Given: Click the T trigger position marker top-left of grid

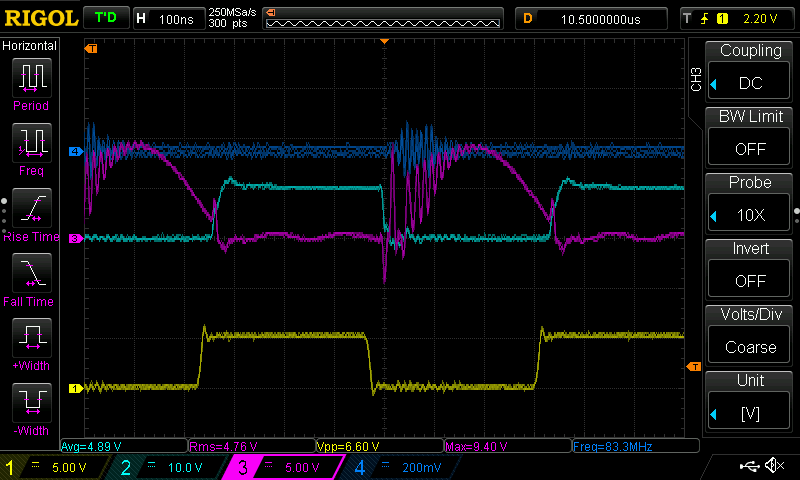Looking at the screenshot, I should [x=91, y=48].
